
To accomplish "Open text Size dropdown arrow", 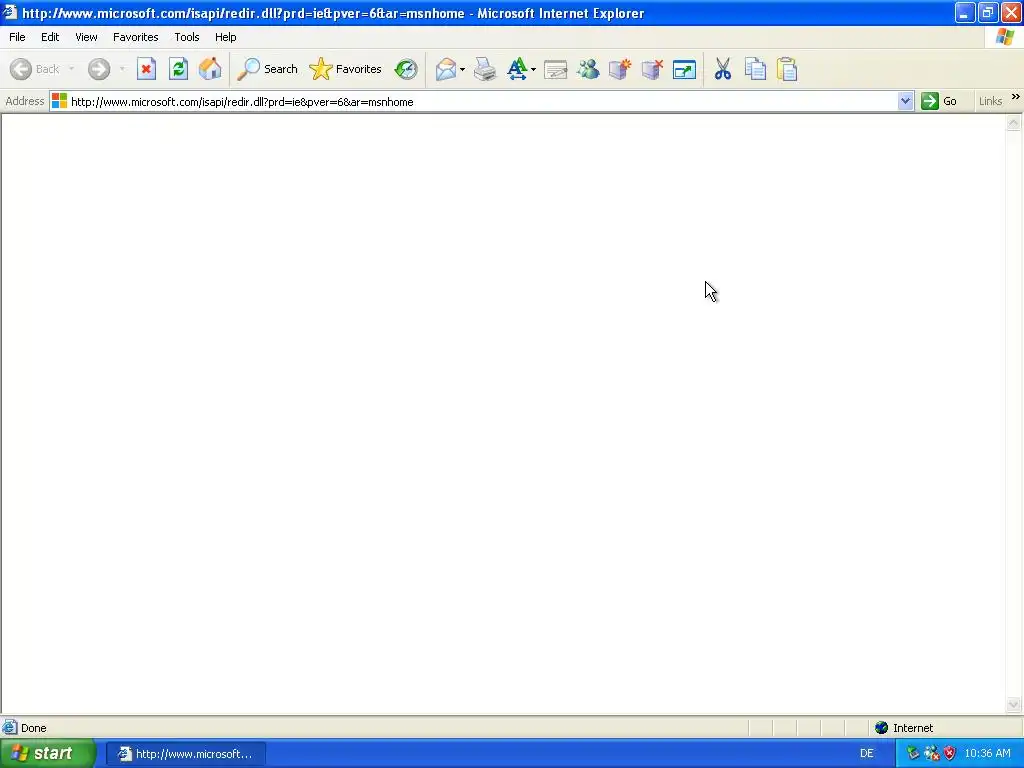I will click(534, 69).
